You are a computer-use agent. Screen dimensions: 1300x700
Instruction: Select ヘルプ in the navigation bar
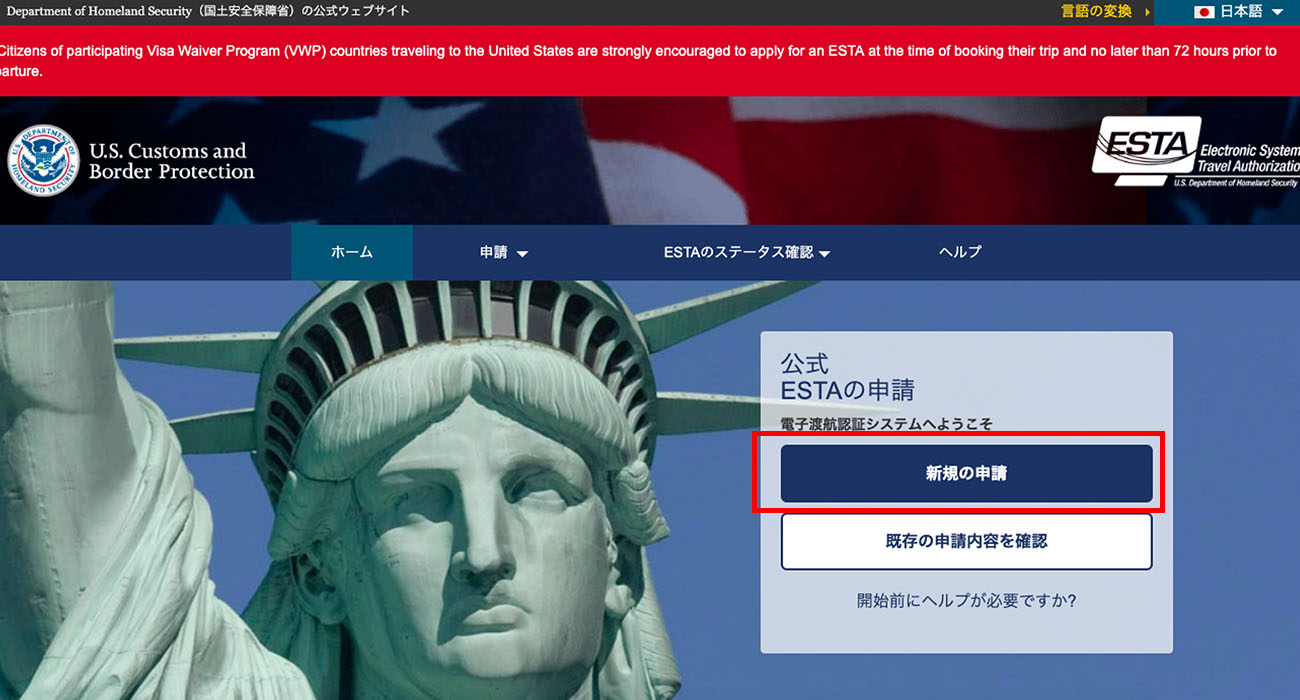coord(960,252)
